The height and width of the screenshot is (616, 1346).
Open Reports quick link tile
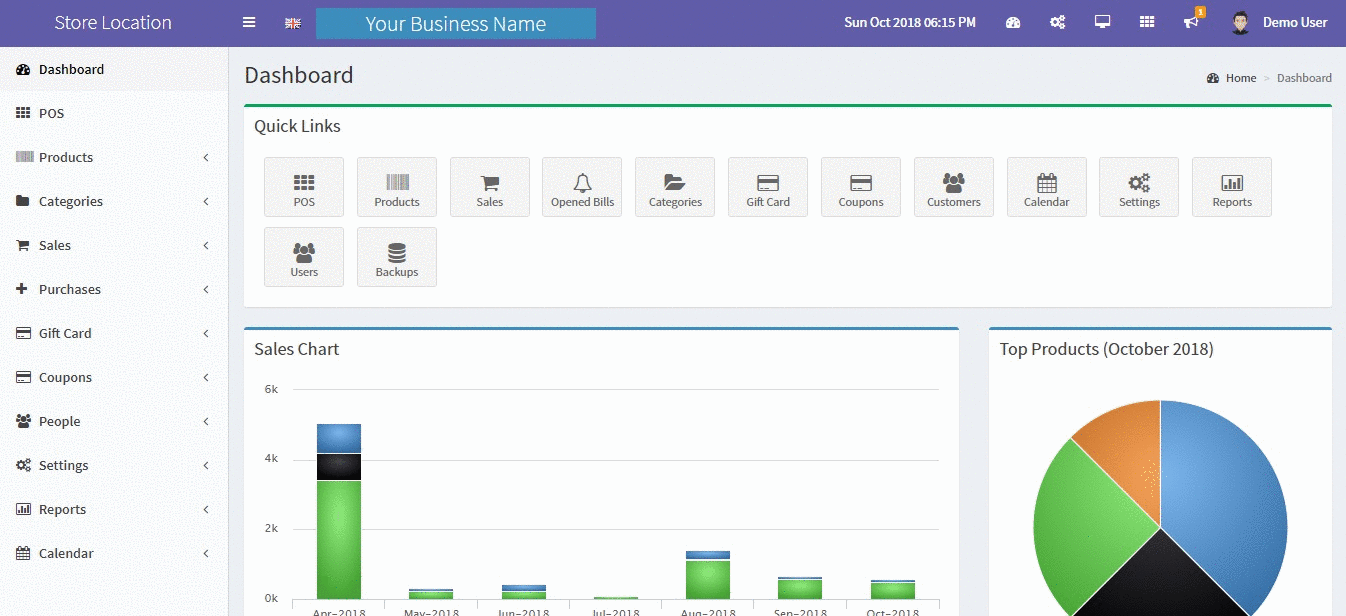pos(1232,187)
